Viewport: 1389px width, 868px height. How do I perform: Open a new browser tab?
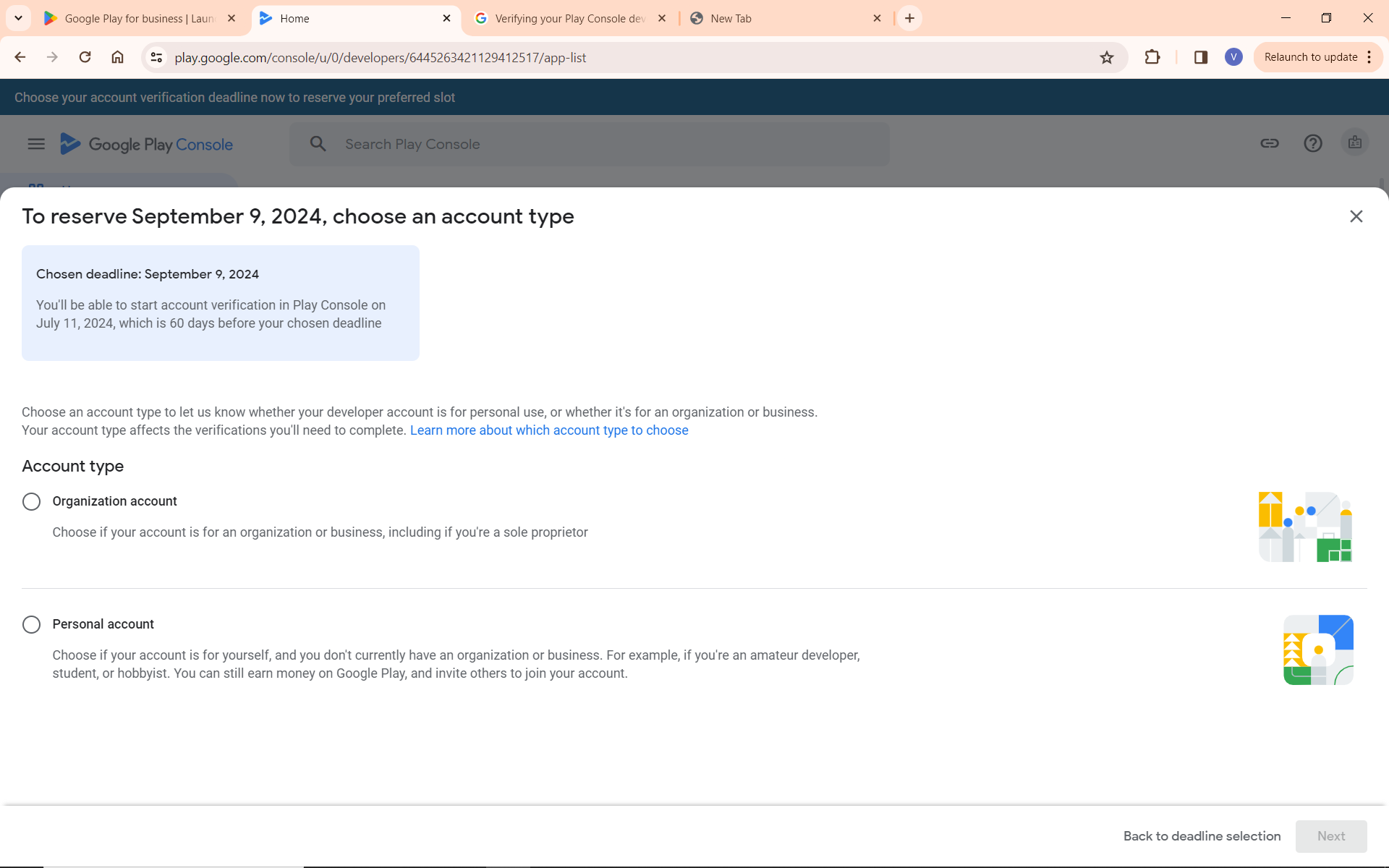coord(909,18)
